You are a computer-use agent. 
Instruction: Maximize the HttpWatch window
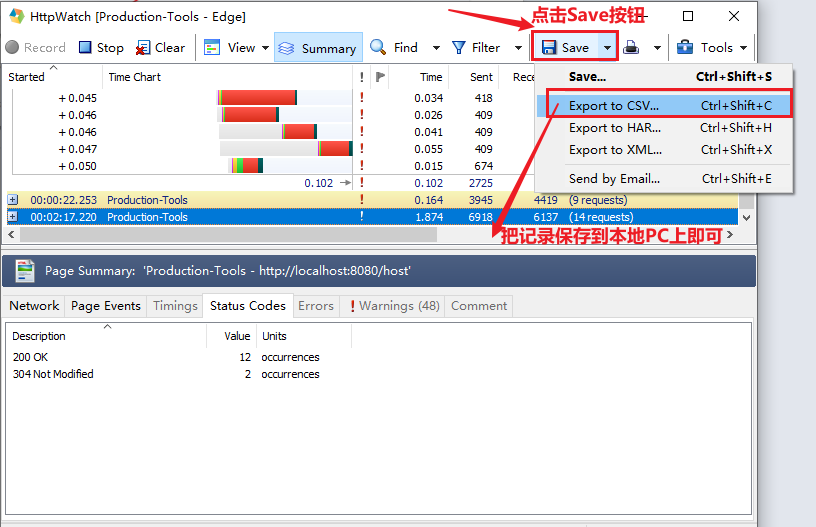coord(688,16)
